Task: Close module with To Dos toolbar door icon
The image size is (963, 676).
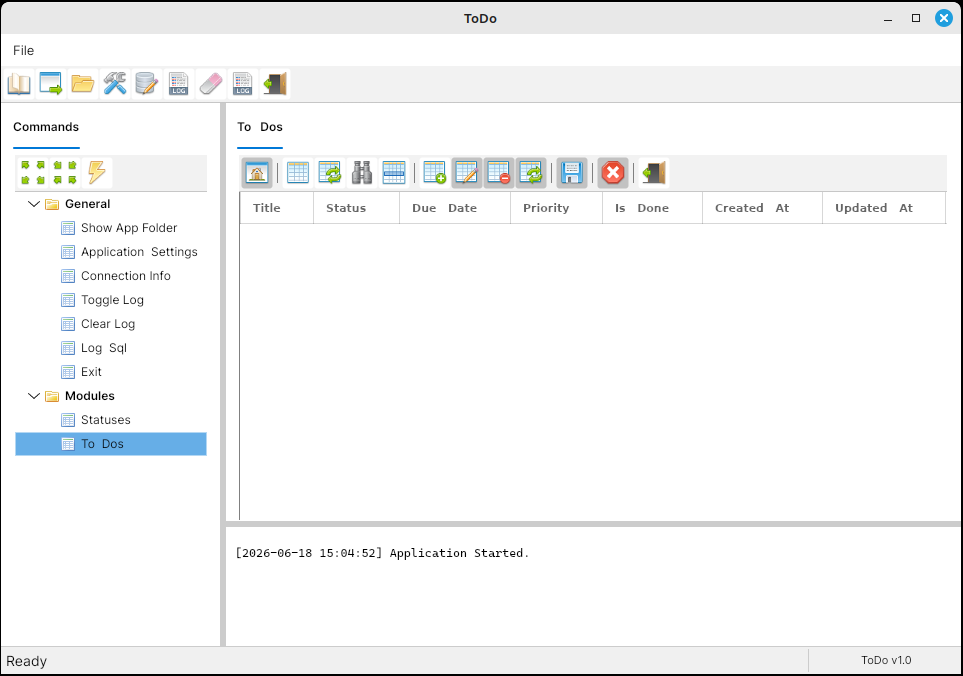Action: 653,173
